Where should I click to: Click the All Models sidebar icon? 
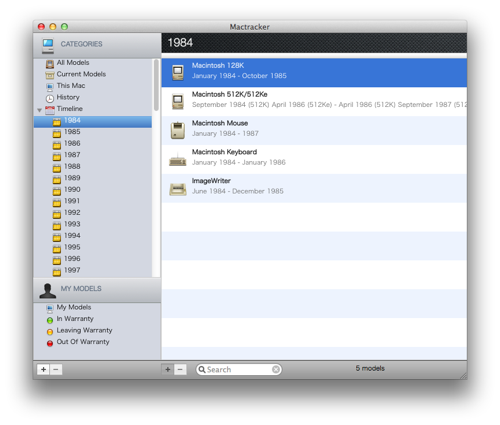click(x=50, y=64)
